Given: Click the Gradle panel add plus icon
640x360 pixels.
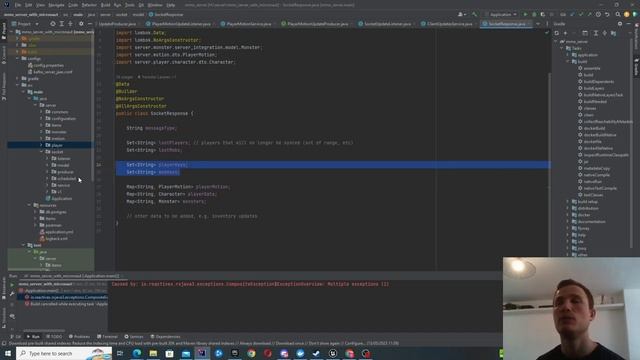Looking at the screenshot, I should (x=565, y=33).
